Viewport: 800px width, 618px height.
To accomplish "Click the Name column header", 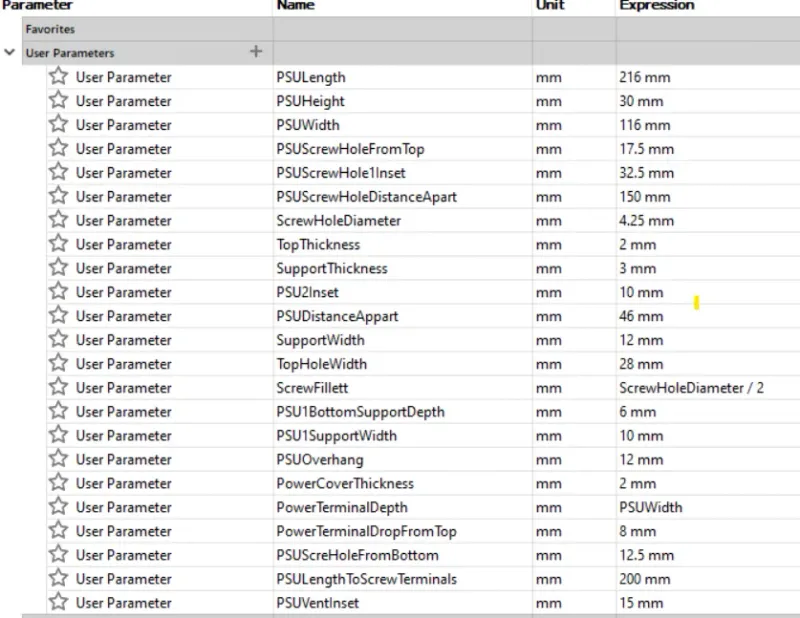I will click(295, 6).
